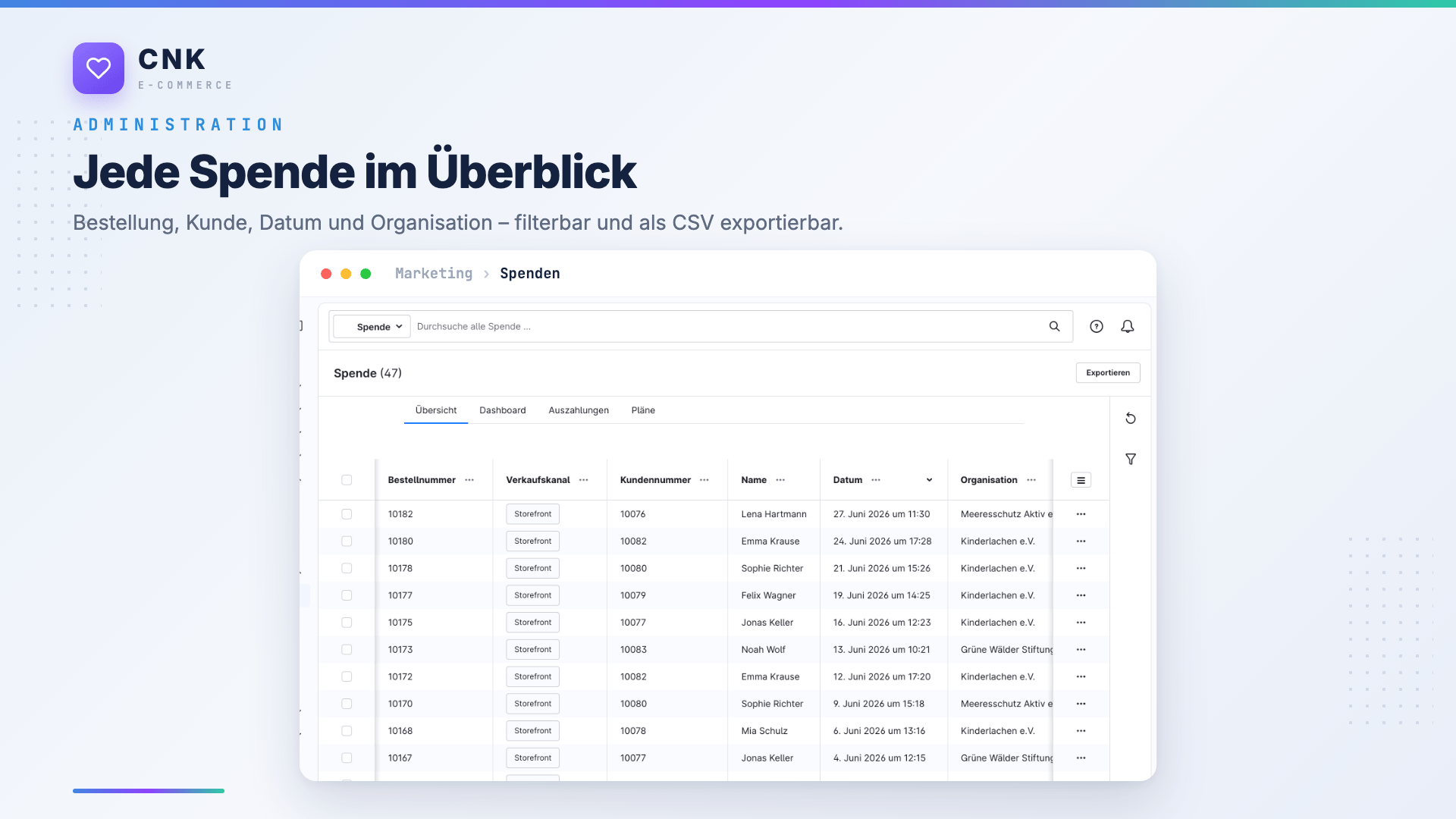Select checkbox for order 10175
Viewport: 1456px width, 819px height.
click(347, 623)
